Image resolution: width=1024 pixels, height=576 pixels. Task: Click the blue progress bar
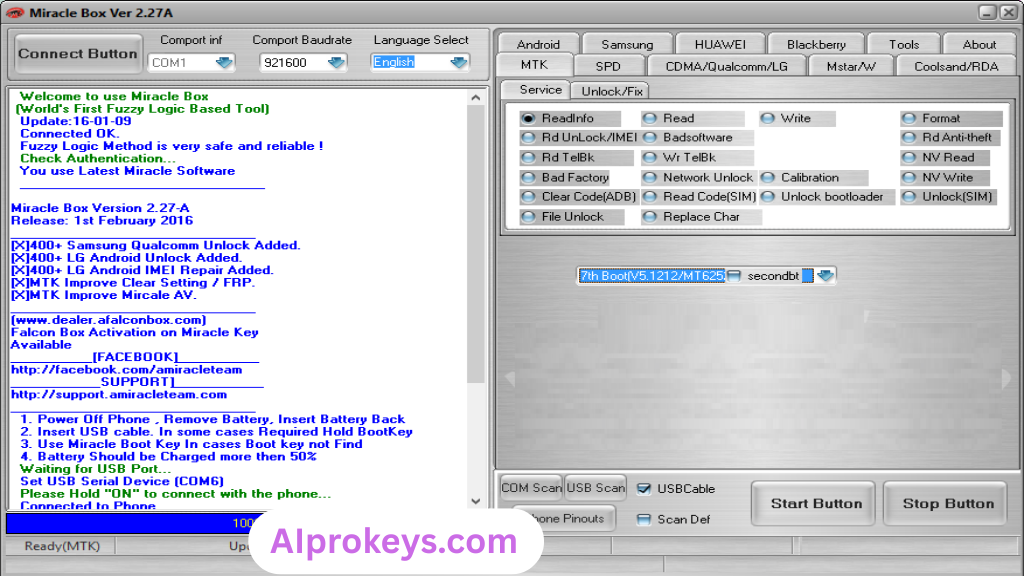pyautogui.click(x=136, y=523)
